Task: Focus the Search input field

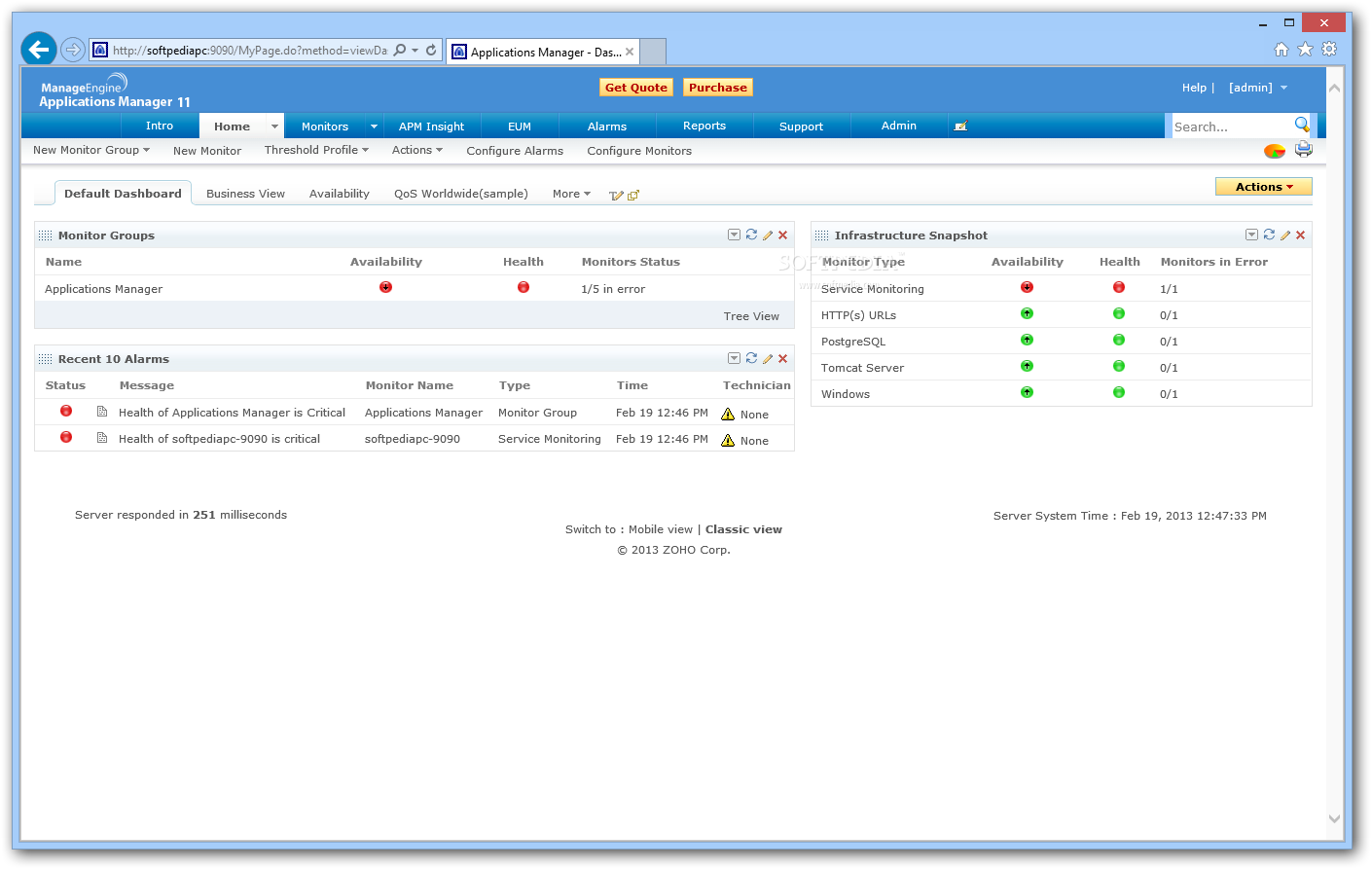Action: (1232, 127)
